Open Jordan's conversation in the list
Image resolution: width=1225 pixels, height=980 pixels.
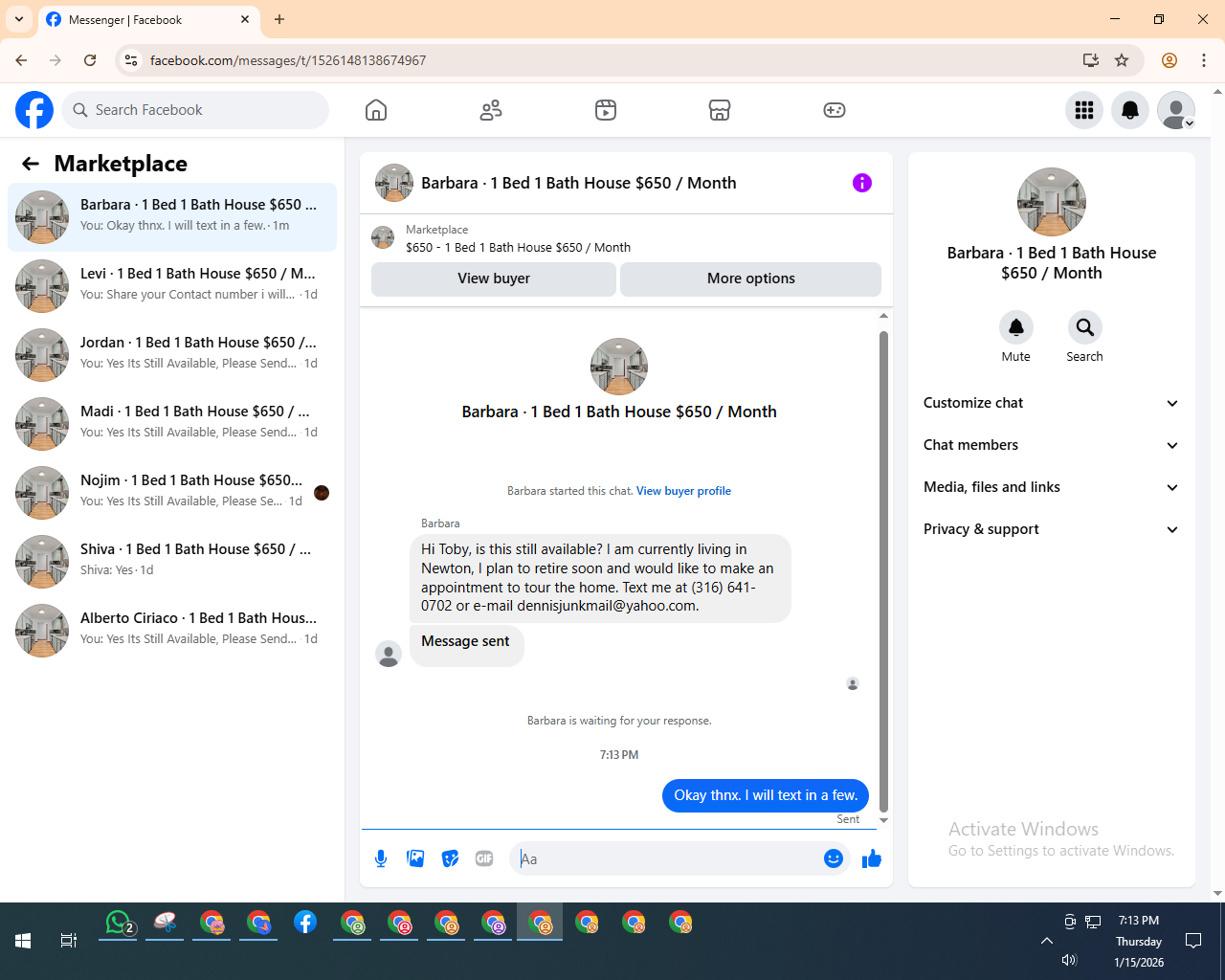172,355
